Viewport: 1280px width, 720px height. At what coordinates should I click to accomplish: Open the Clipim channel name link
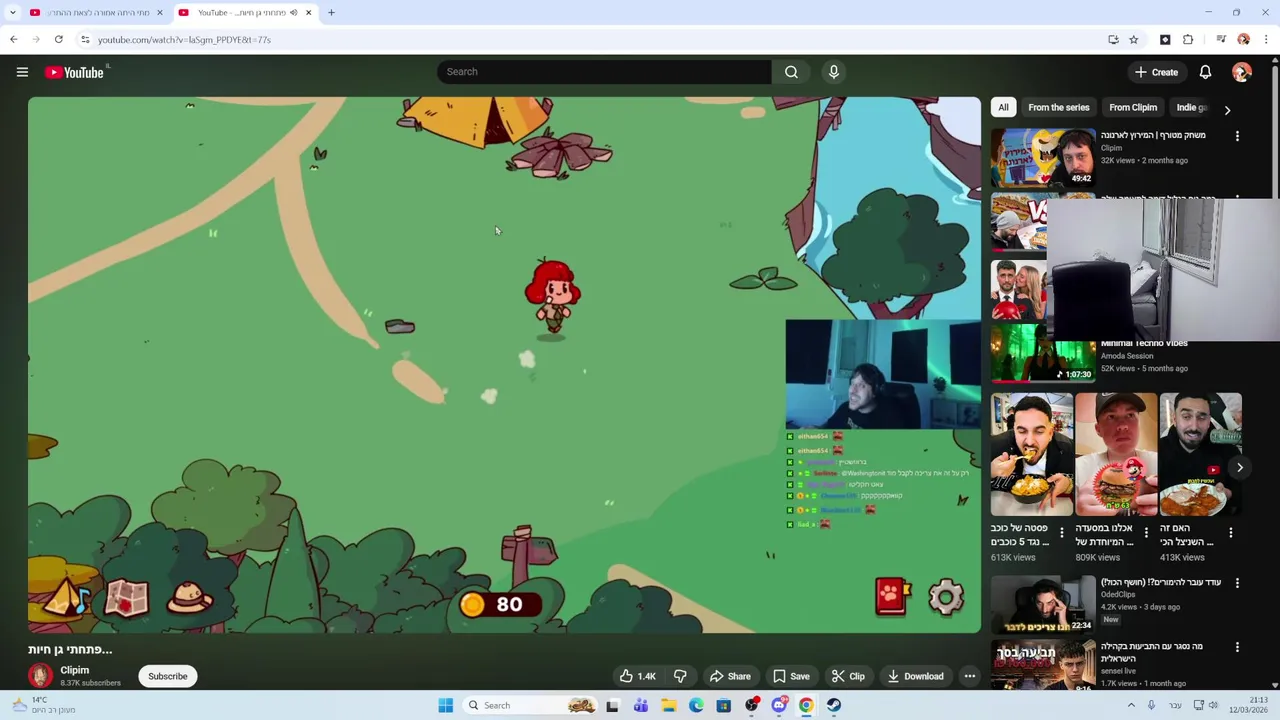(x=74, y=670)
